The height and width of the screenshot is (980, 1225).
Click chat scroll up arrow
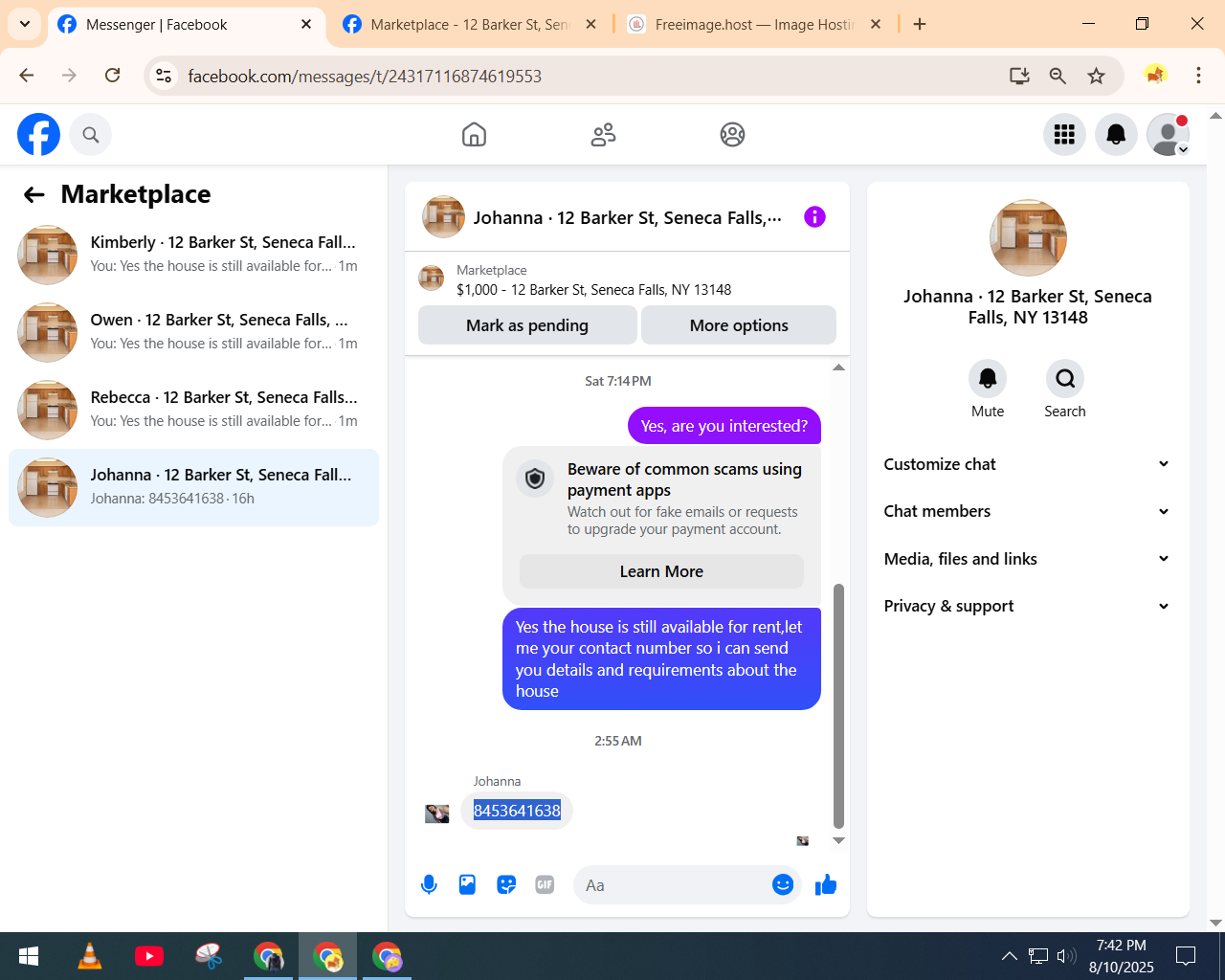click(x=838, y=367)
